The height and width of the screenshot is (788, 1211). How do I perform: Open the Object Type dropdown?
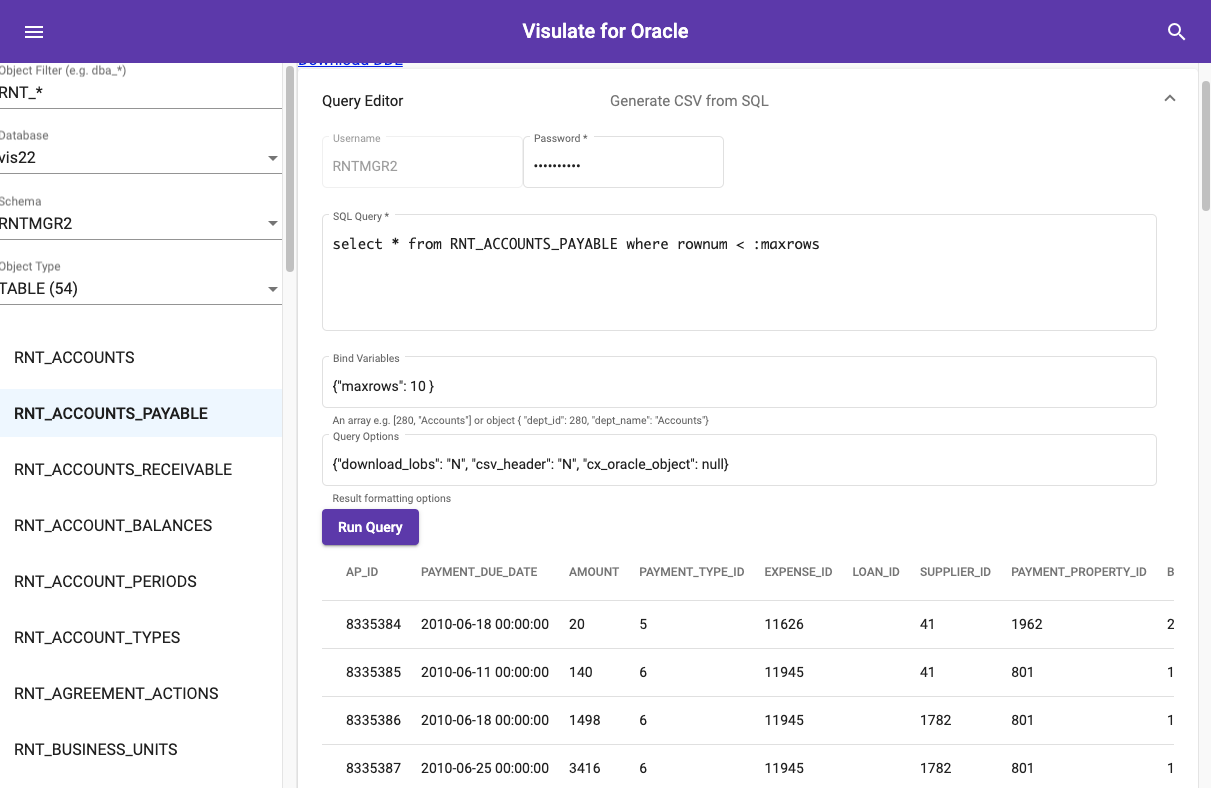140,289
